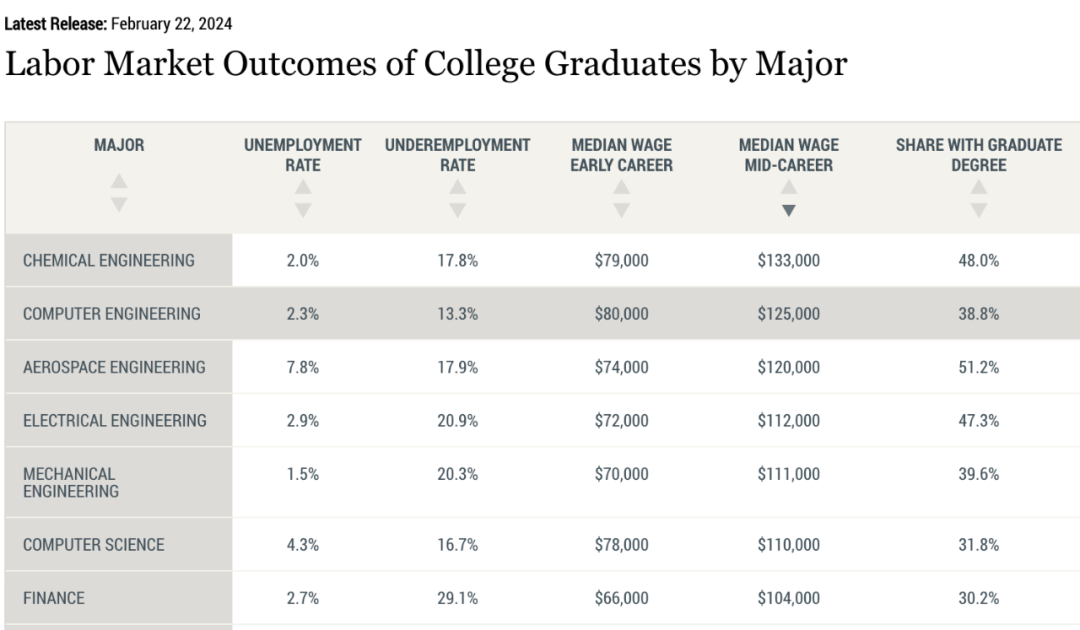This screenshot has height=630, width=1080.
Task: Click Median Wage Mid-Career ascending arrow
Action: [789, 188]
